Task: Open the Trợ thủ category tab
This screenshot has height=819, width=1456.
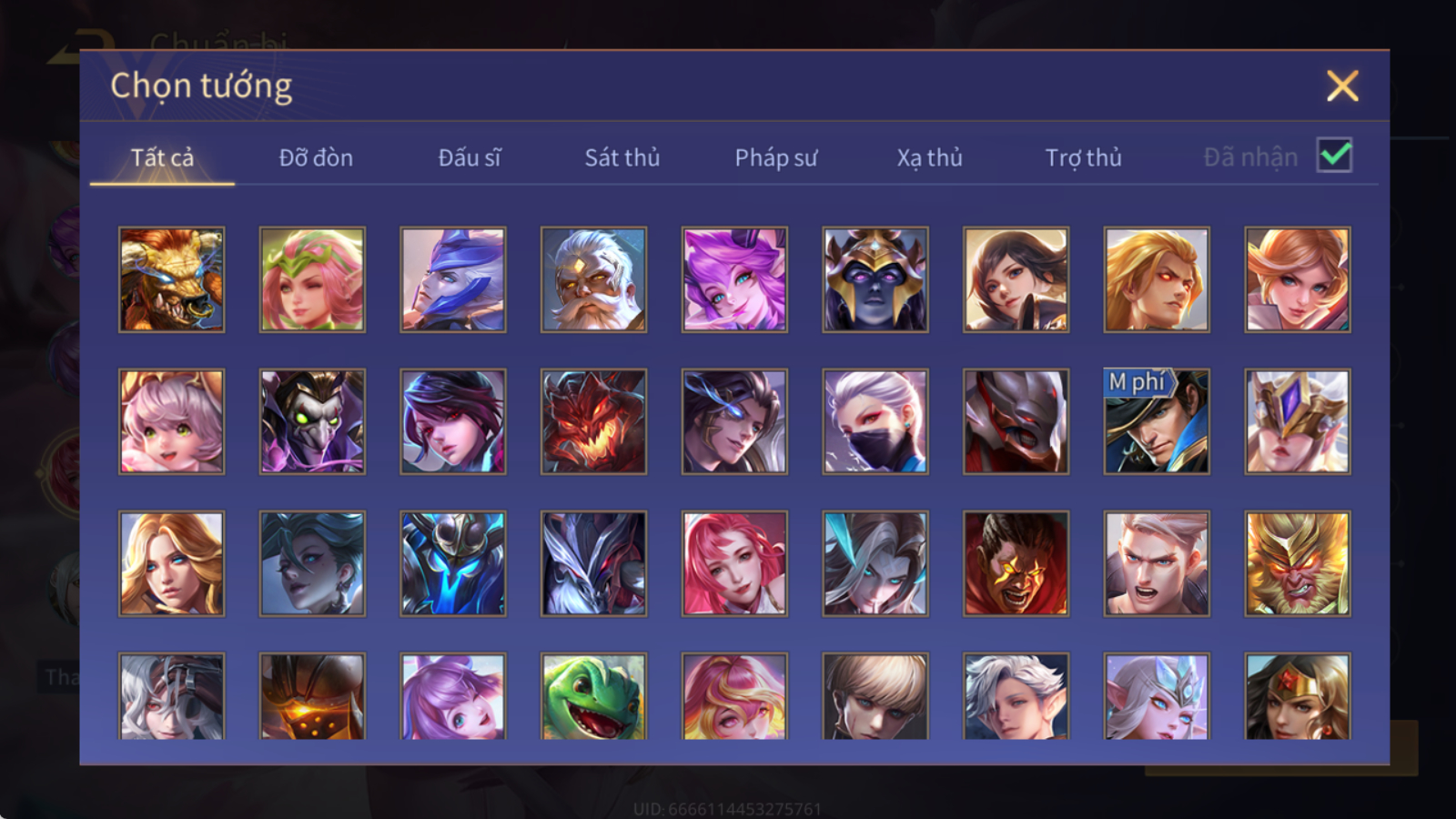Action: tap(1083, 157)
